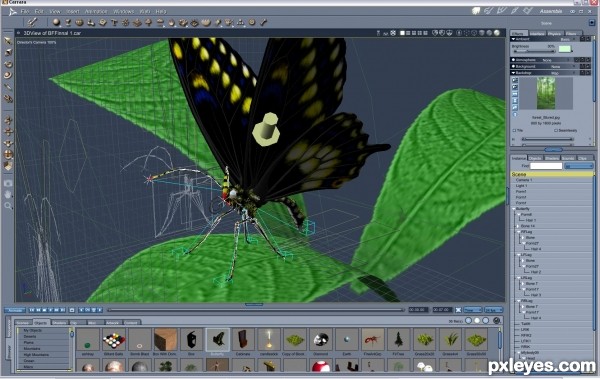600x379 pixels.
Task: Select the High Mountains browser folder
Action: [x=36, y=355]
